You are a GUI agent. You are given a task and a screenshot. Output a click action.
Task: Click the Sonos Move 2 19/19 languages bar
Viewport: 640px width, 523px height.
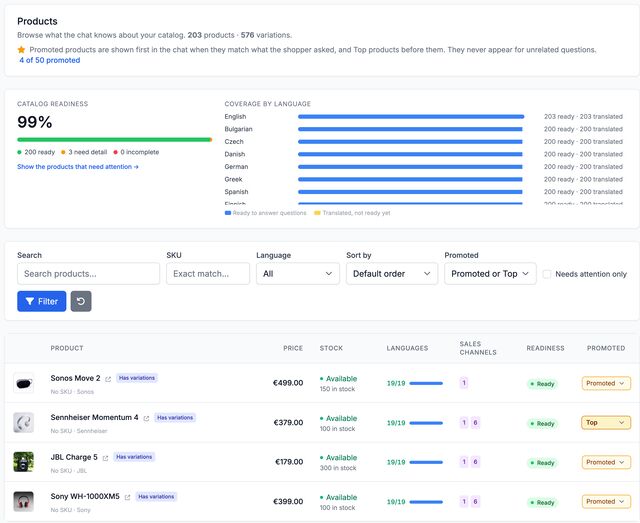click(x=426, y=383)
